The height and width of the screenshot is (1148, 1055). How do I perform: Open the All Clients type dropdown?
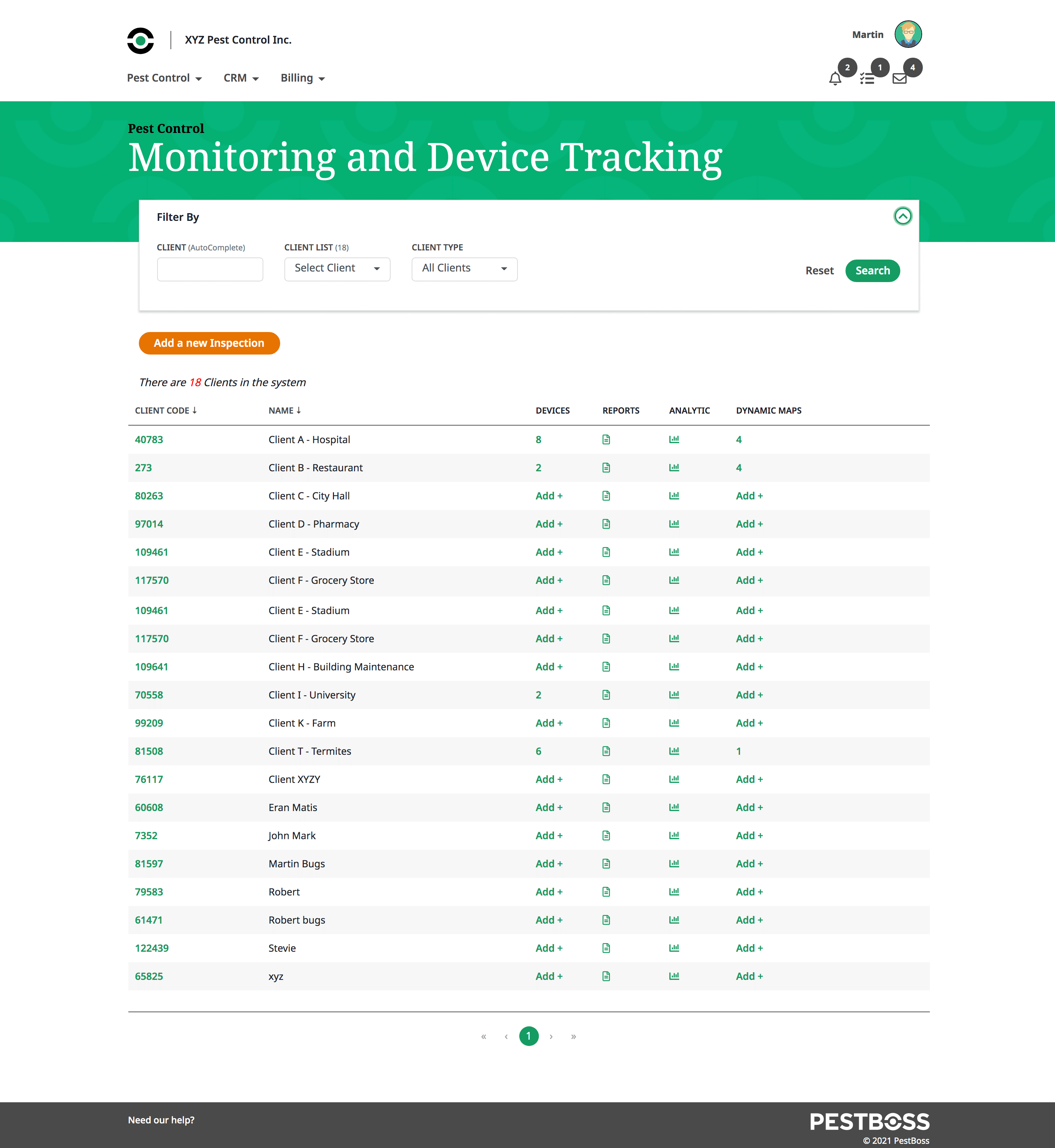[x=464, y=268]
